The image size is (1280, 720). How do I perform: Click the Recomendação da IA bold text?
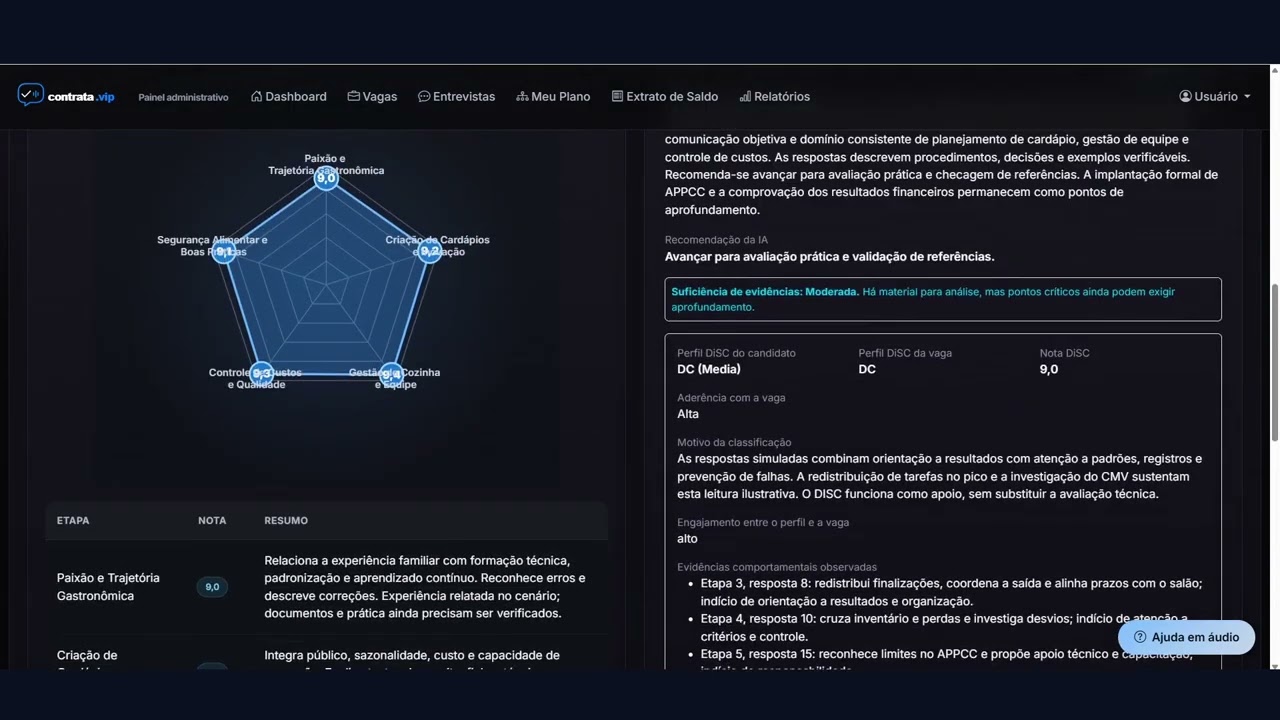tap(830, 257)
